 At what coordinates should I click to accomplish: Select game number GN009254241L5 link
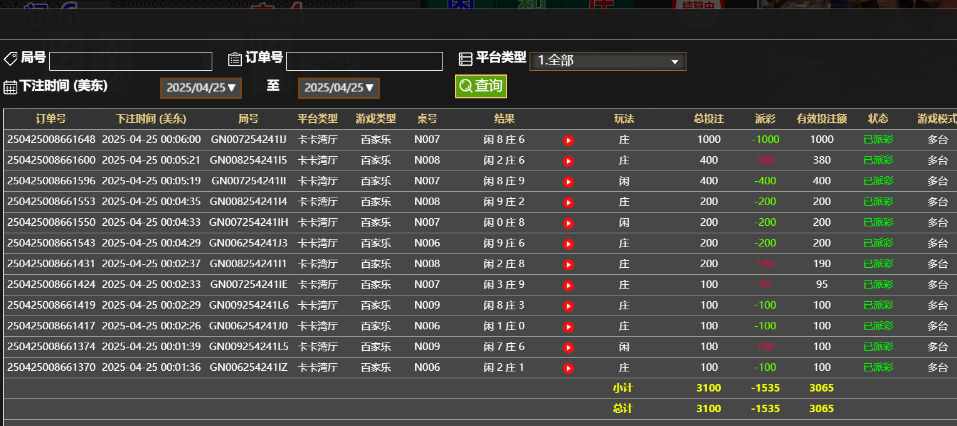click(x=249, y=347)
